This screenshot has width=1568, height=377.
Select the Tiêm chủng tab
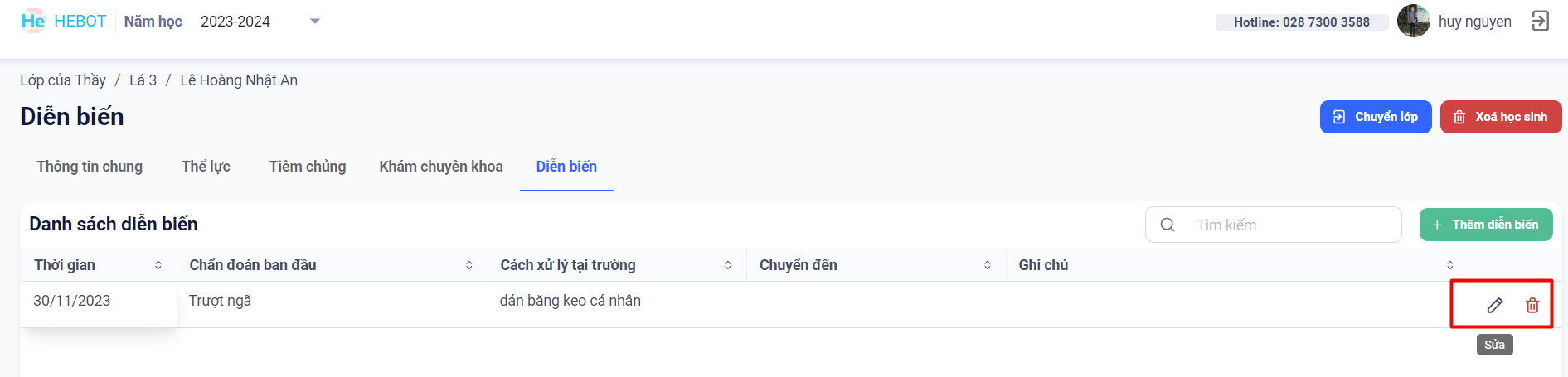click(308, 167)
